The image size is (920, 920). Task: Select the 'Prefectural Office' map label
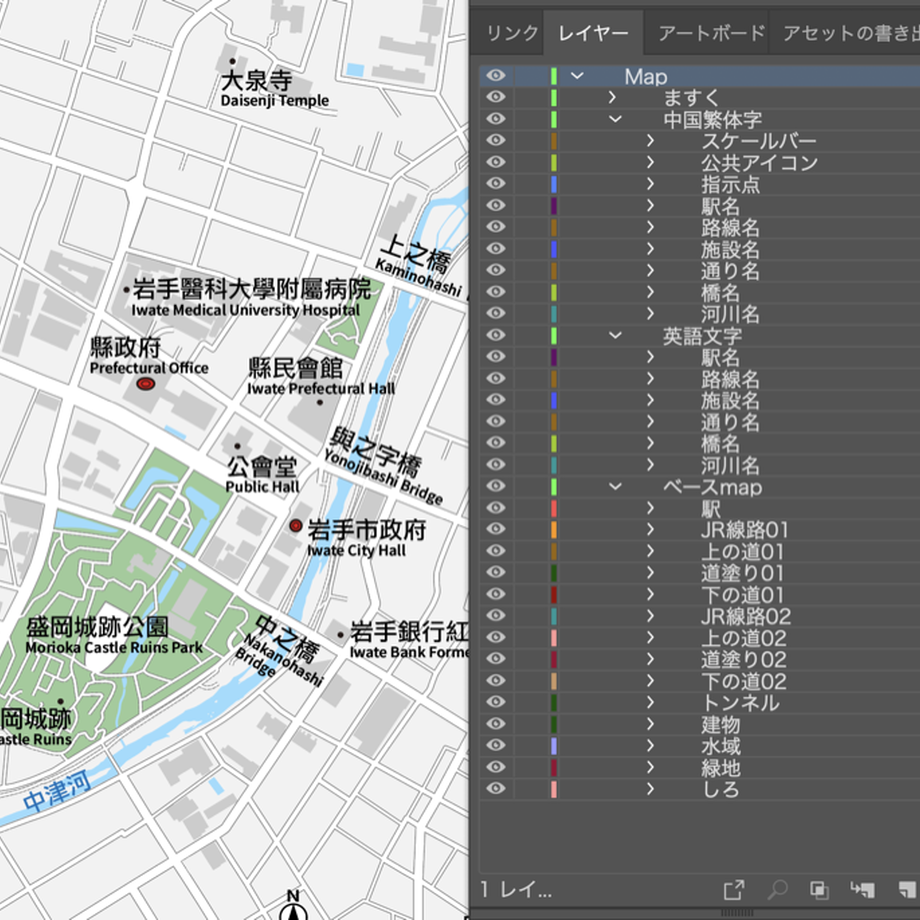pos(149,368)
